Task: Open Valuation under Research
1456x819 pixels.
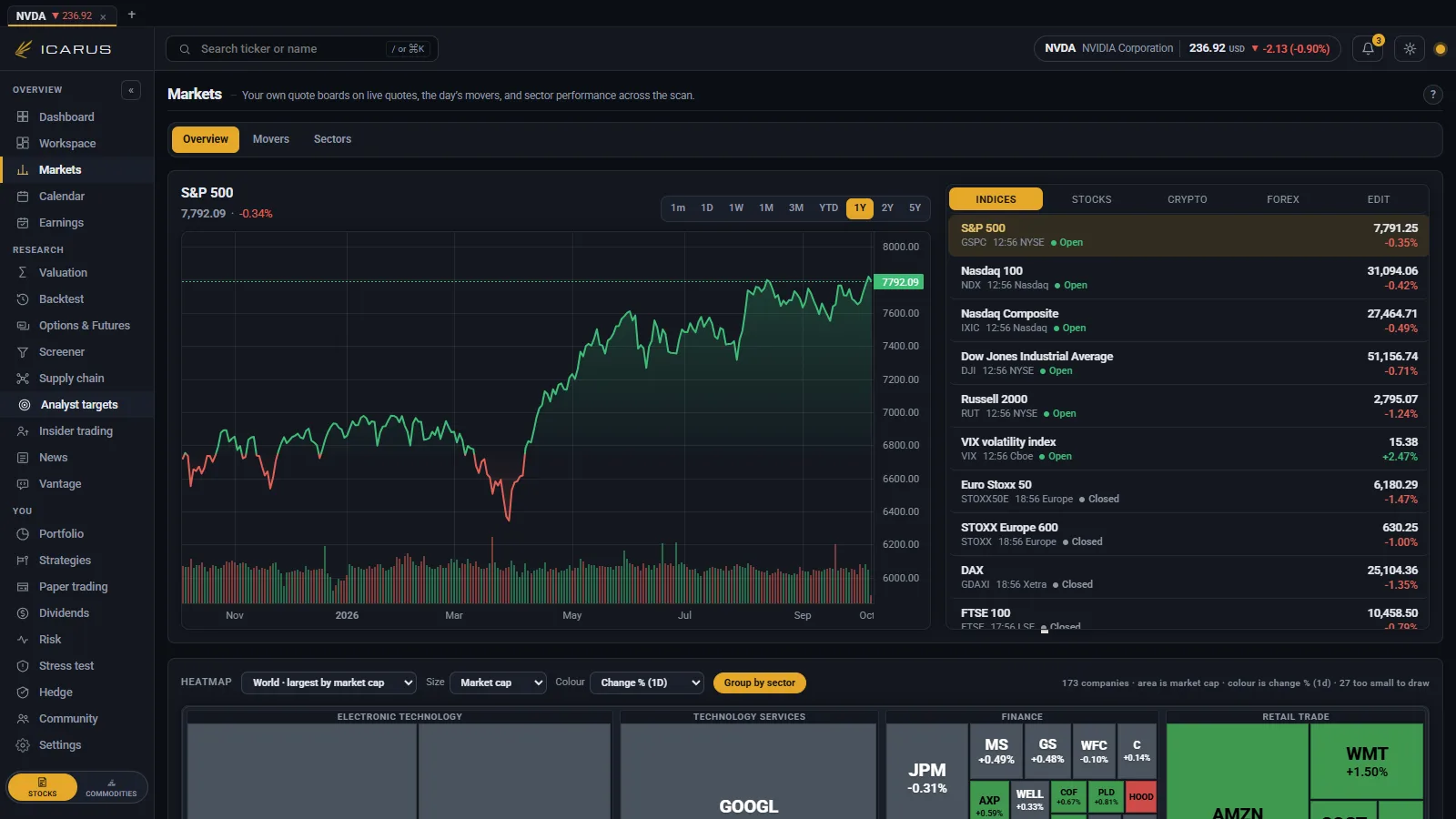Action: coord(77,273)
